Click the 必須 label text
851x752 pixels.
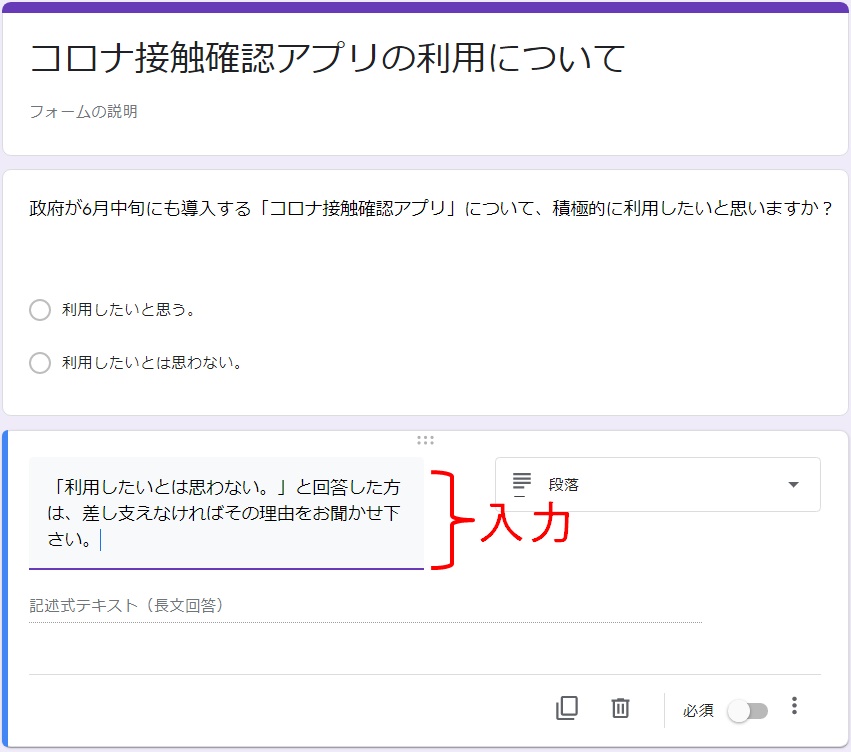click(698, 710)
